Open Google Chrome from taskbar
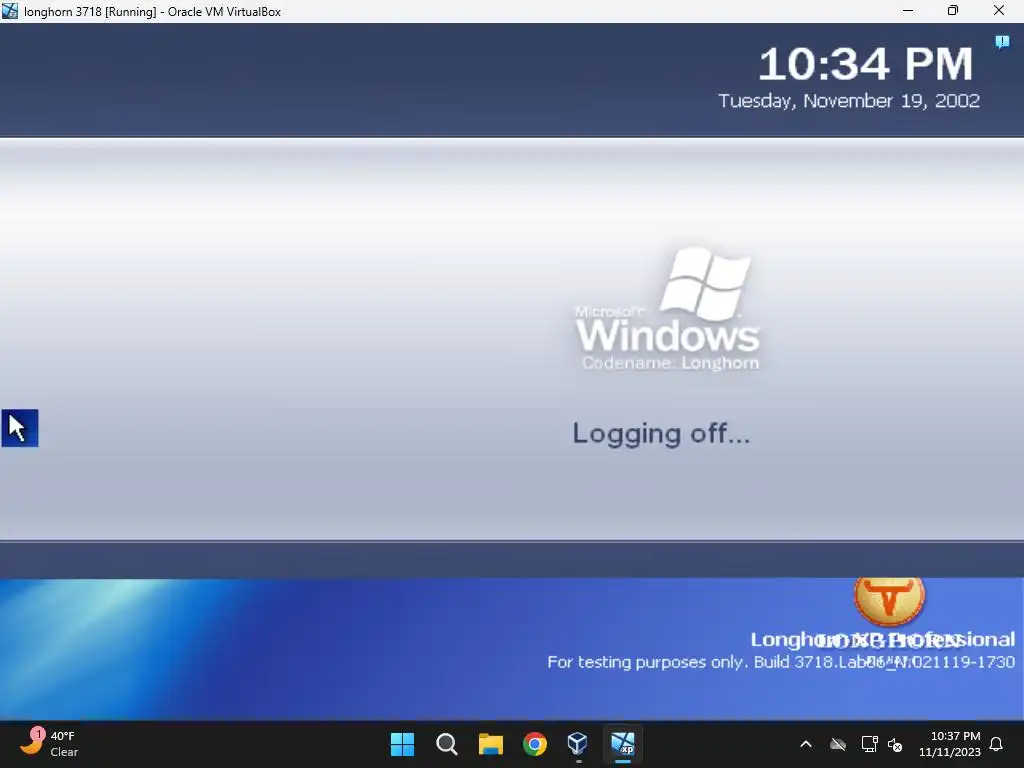 [x=535, y=744]
